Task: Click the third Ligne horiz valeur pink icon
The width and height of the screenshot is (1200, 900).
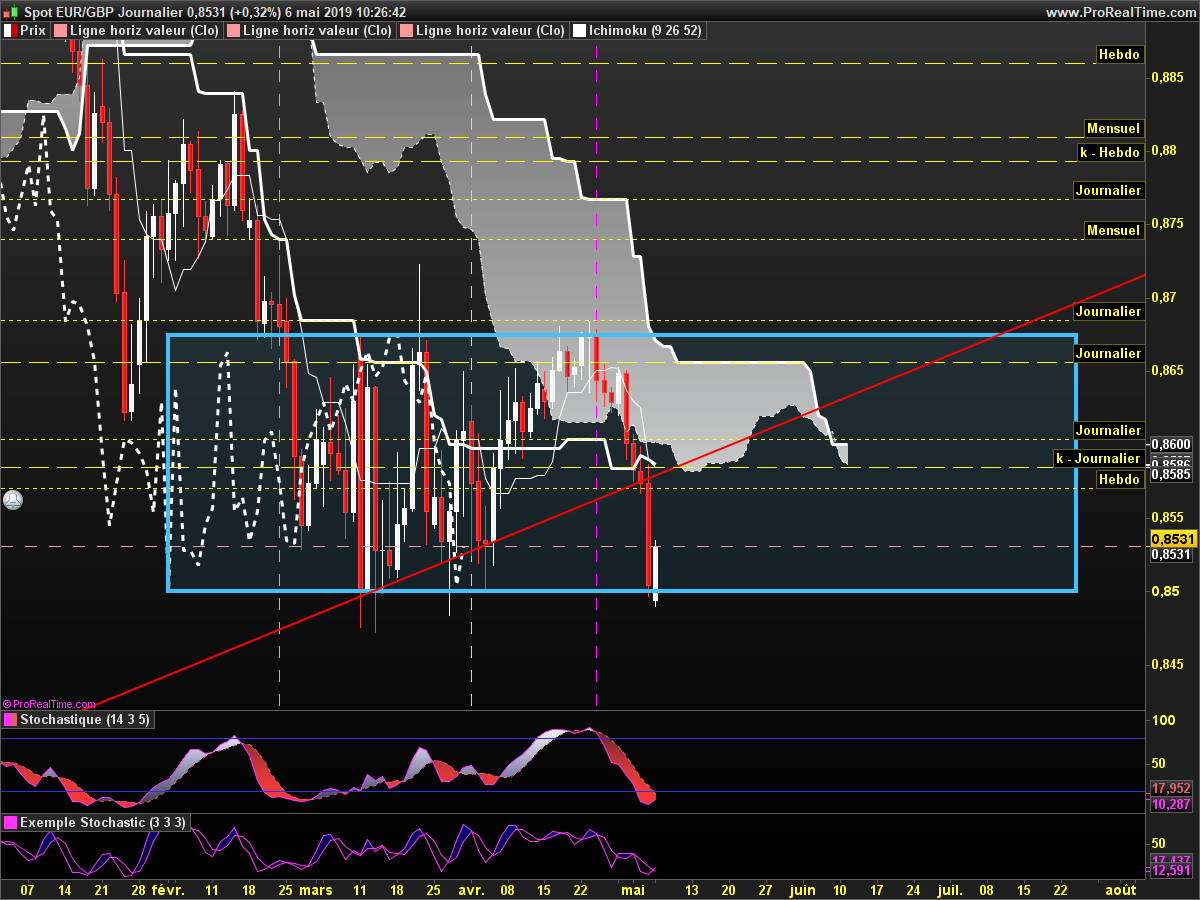Action: click(406, 31)
